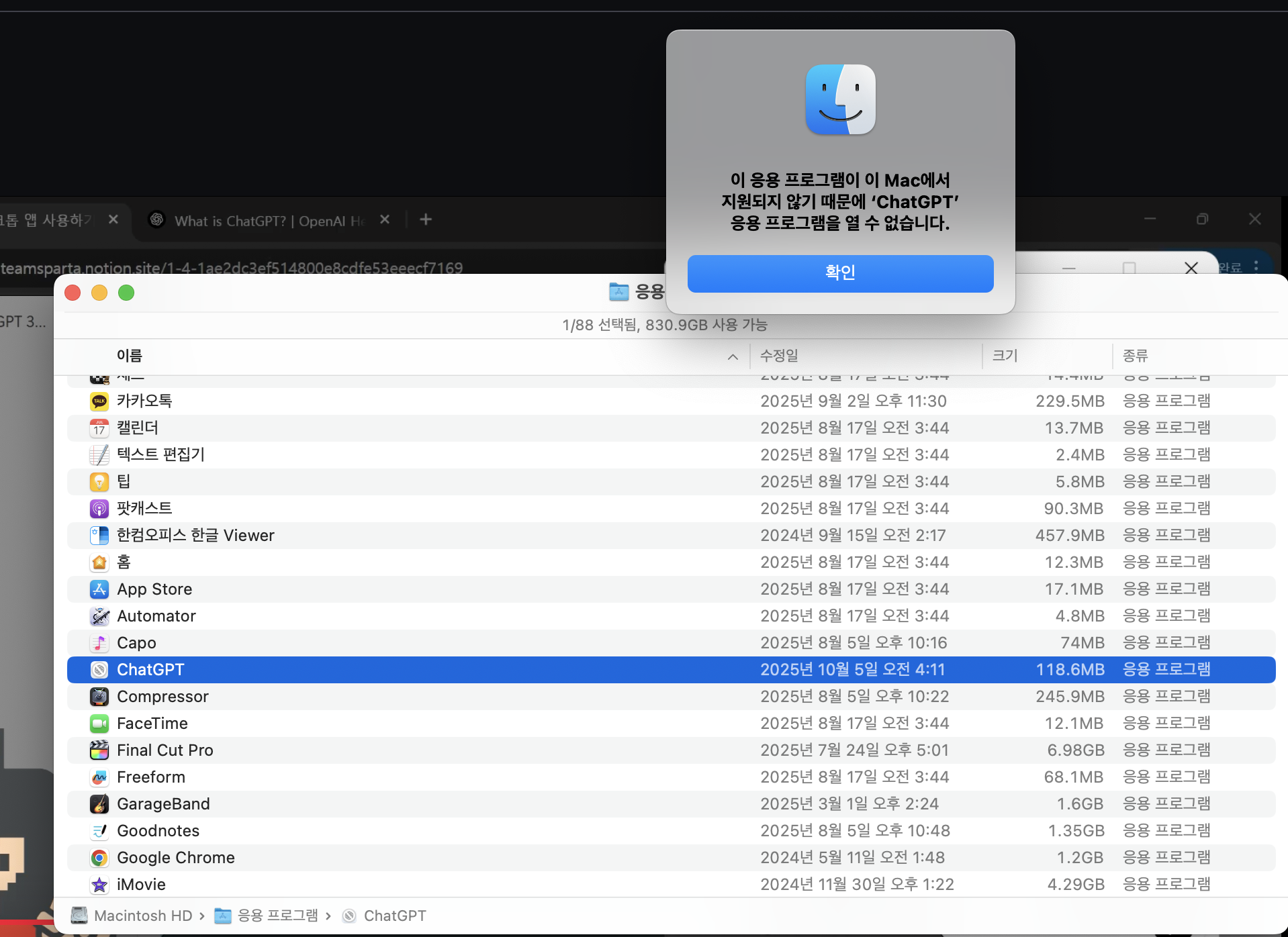The height and width of the screenshot is (937, 1288).
Task: Select the 캘린더 app icon
Action: [x=99, y=428]
